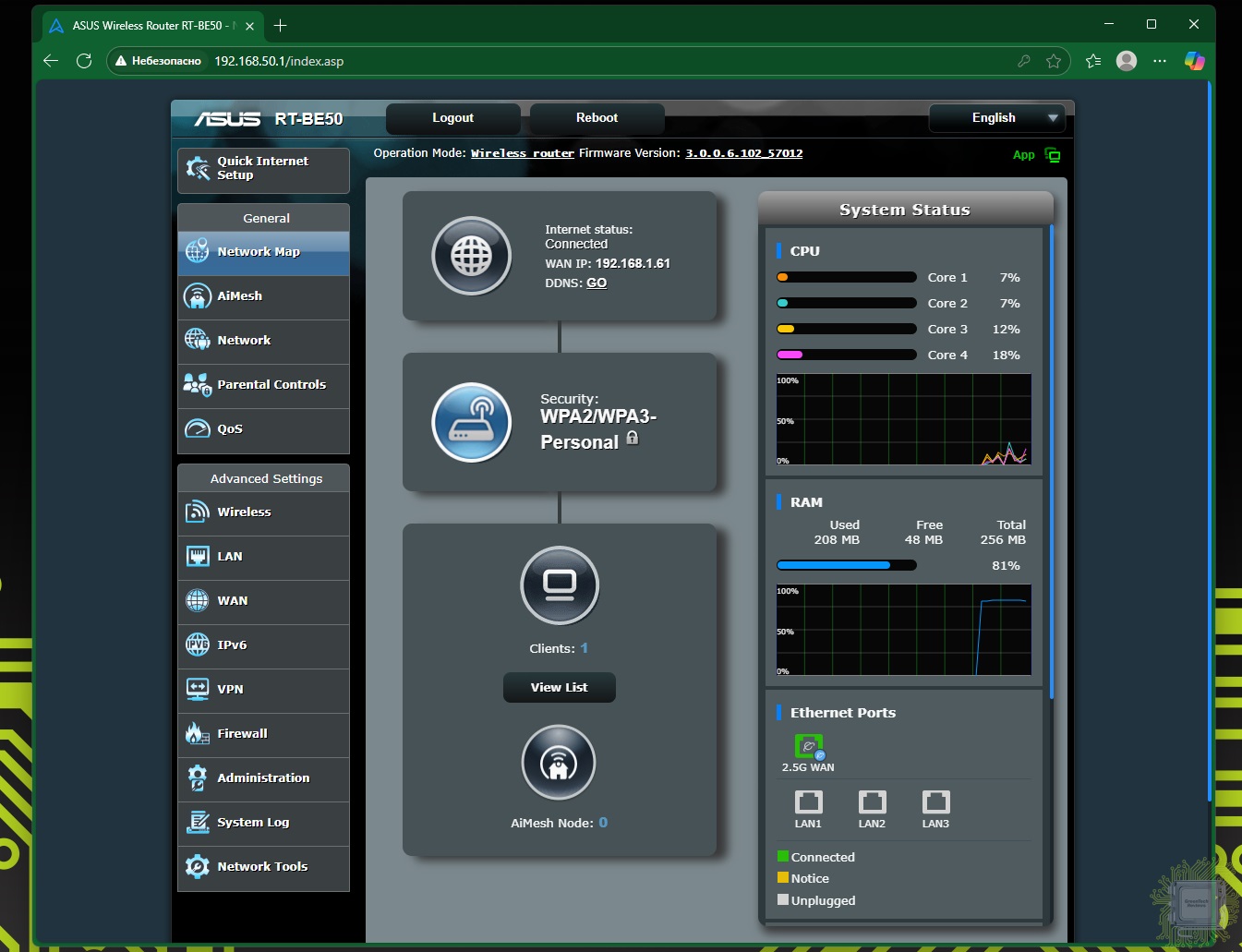
Task: Click the Core 4 usage bar
Action: click(847, 355)
